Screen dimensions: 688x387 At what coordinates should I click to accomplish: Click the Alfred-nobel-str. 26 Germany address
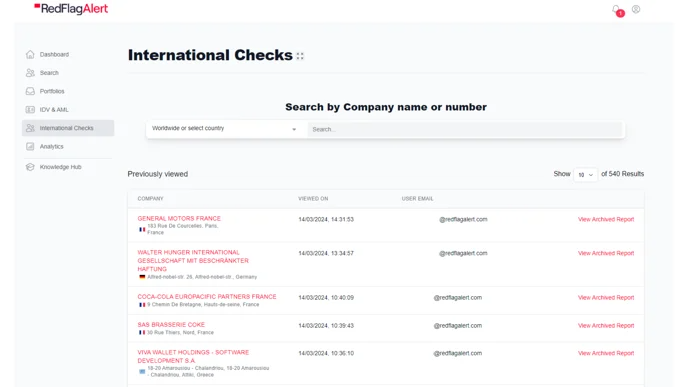202,277
